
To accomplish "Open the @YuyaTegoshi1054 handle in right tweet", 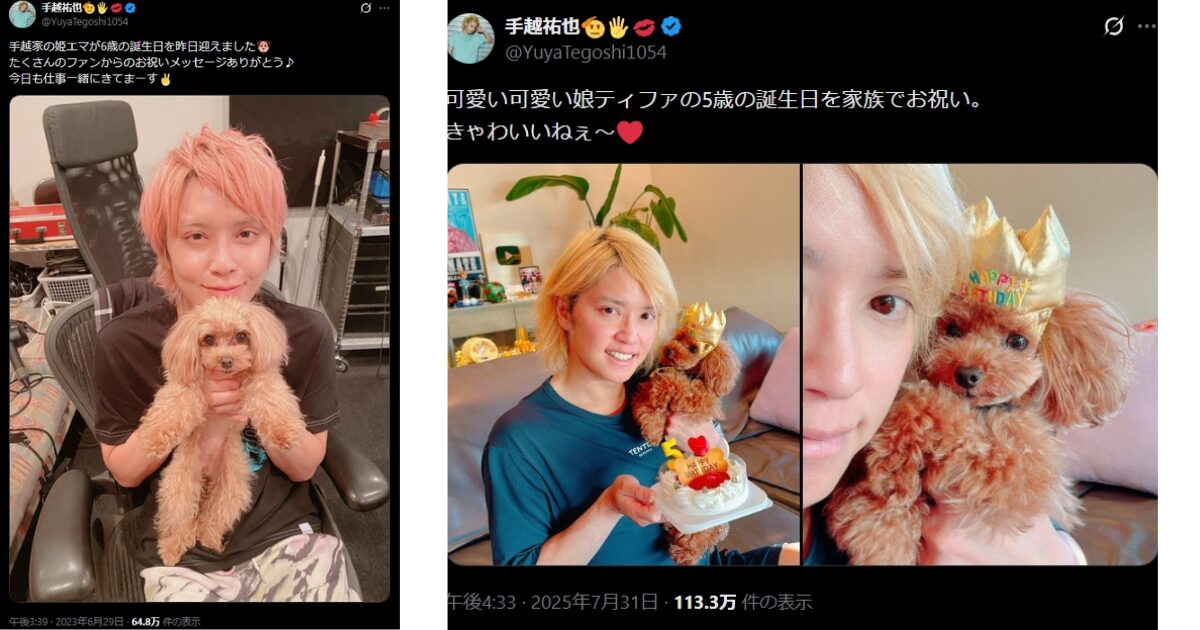I will [x=585, y=52].
